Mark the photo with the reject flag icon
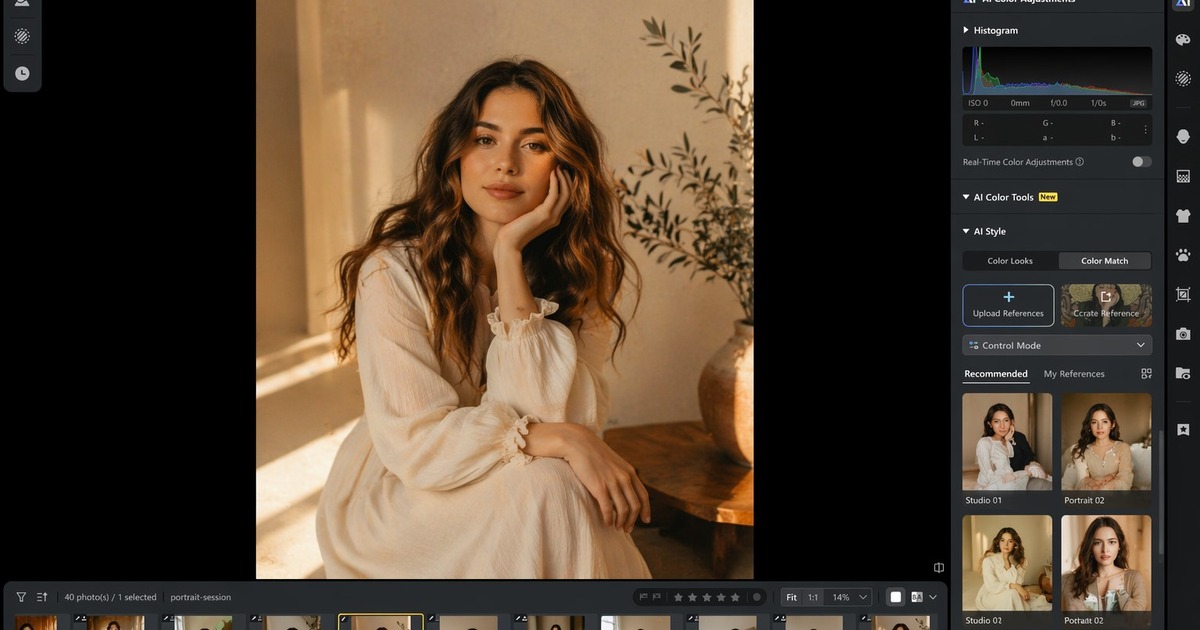 click(658, 597)
